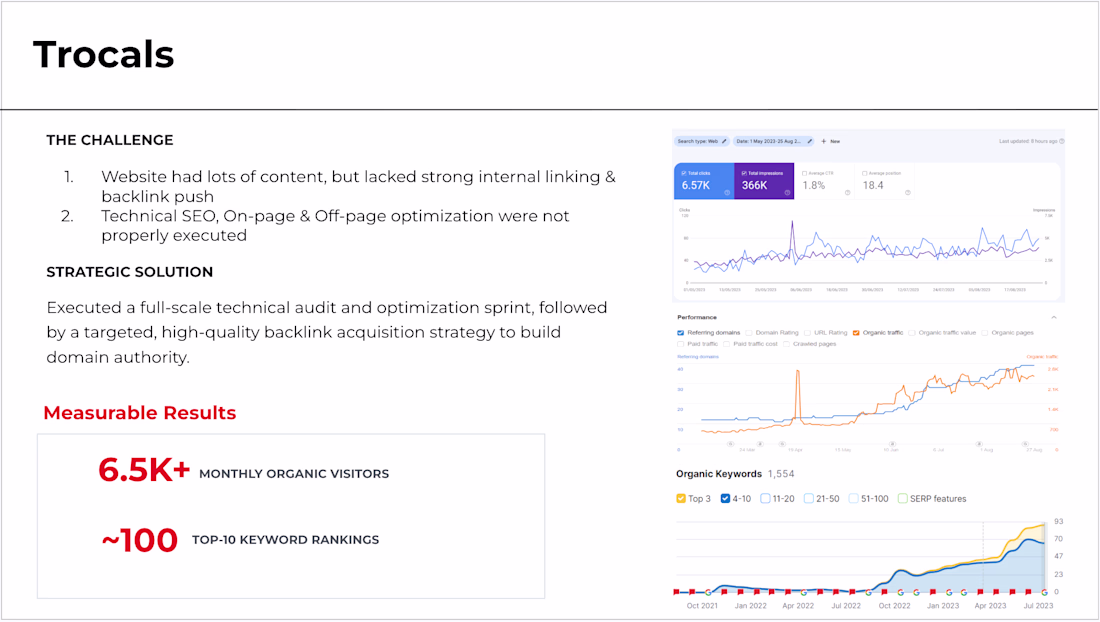Collapse the Performance section chevron

tap(1054, 318)
